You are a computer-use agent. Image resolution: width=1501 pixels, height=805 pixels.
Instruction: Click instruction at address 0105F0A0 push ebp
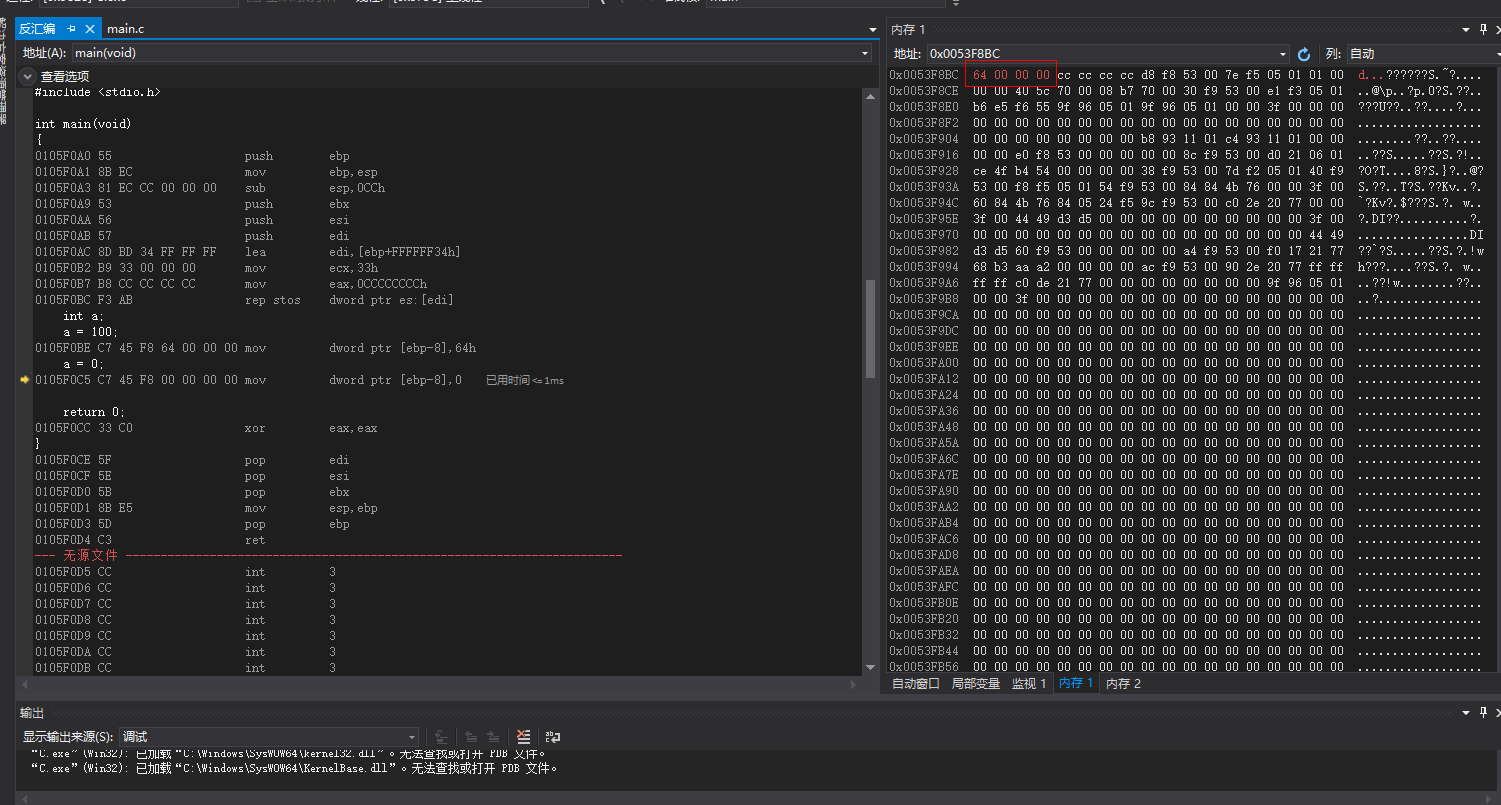pos(192,156)
